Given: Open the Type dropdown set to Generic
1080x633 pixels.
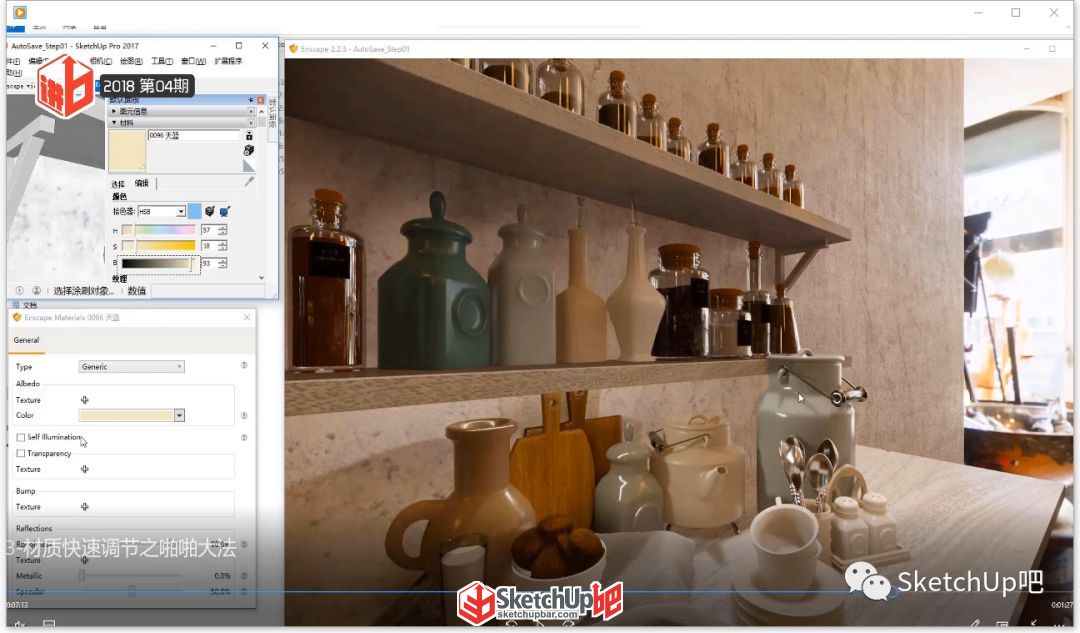Looking at the screenshot, I should point(132,366).
